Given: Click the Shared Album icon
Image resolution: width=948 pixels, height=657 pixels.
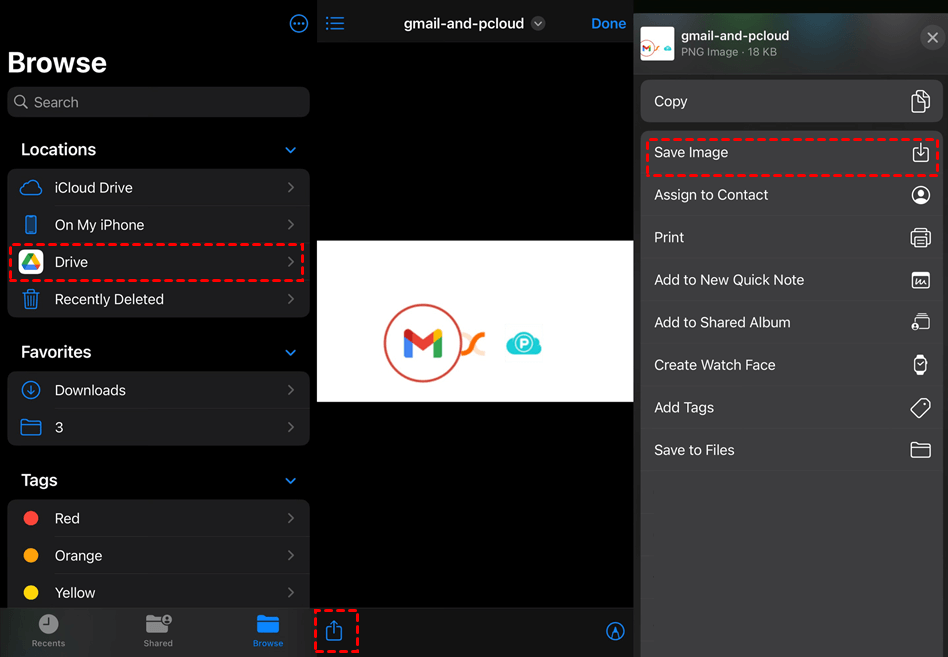Looking at the screenshot, I should [920, 322].
